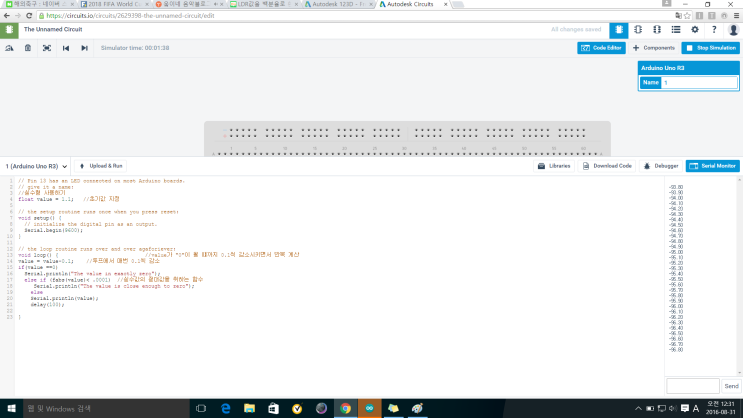Click Download Code button
Viewport: 743px width, 418px height.
[607, 166]
